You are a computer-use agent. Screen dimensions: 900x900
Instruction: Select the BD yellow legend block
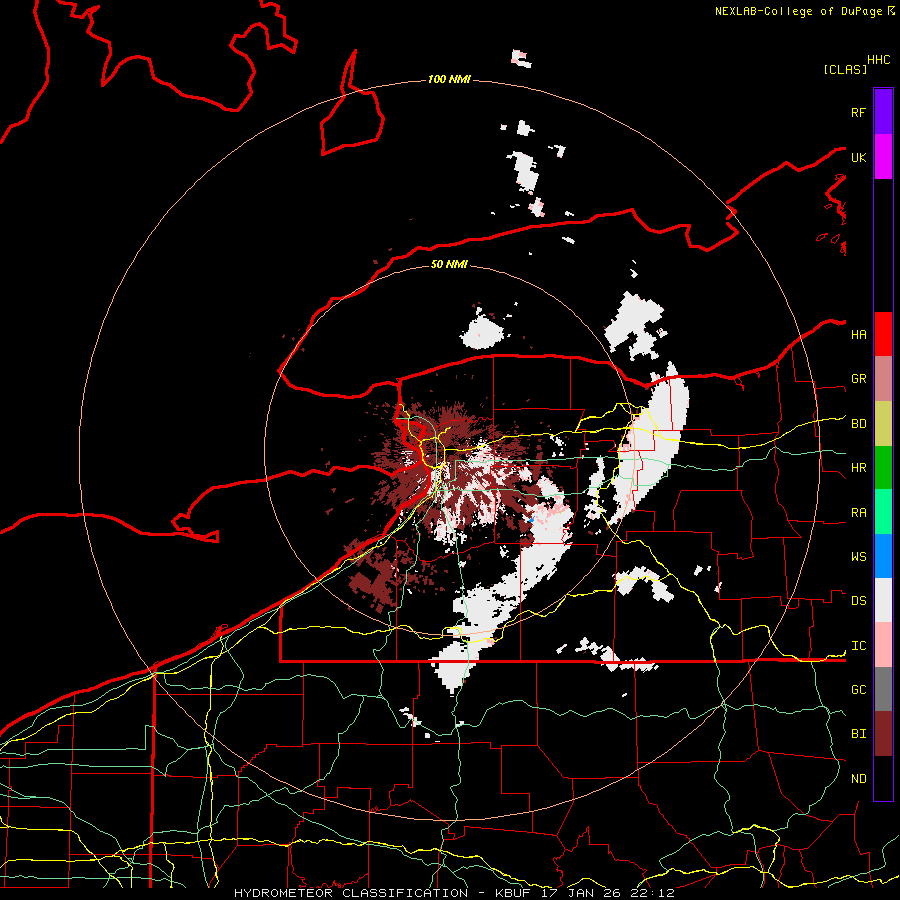pos(883,423)
